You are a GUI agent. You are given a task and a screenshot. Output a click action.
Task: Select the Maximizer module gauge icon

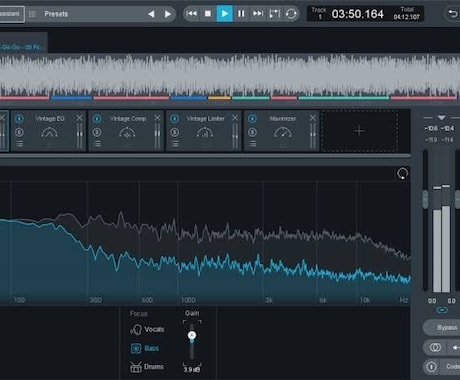[283, 133]
